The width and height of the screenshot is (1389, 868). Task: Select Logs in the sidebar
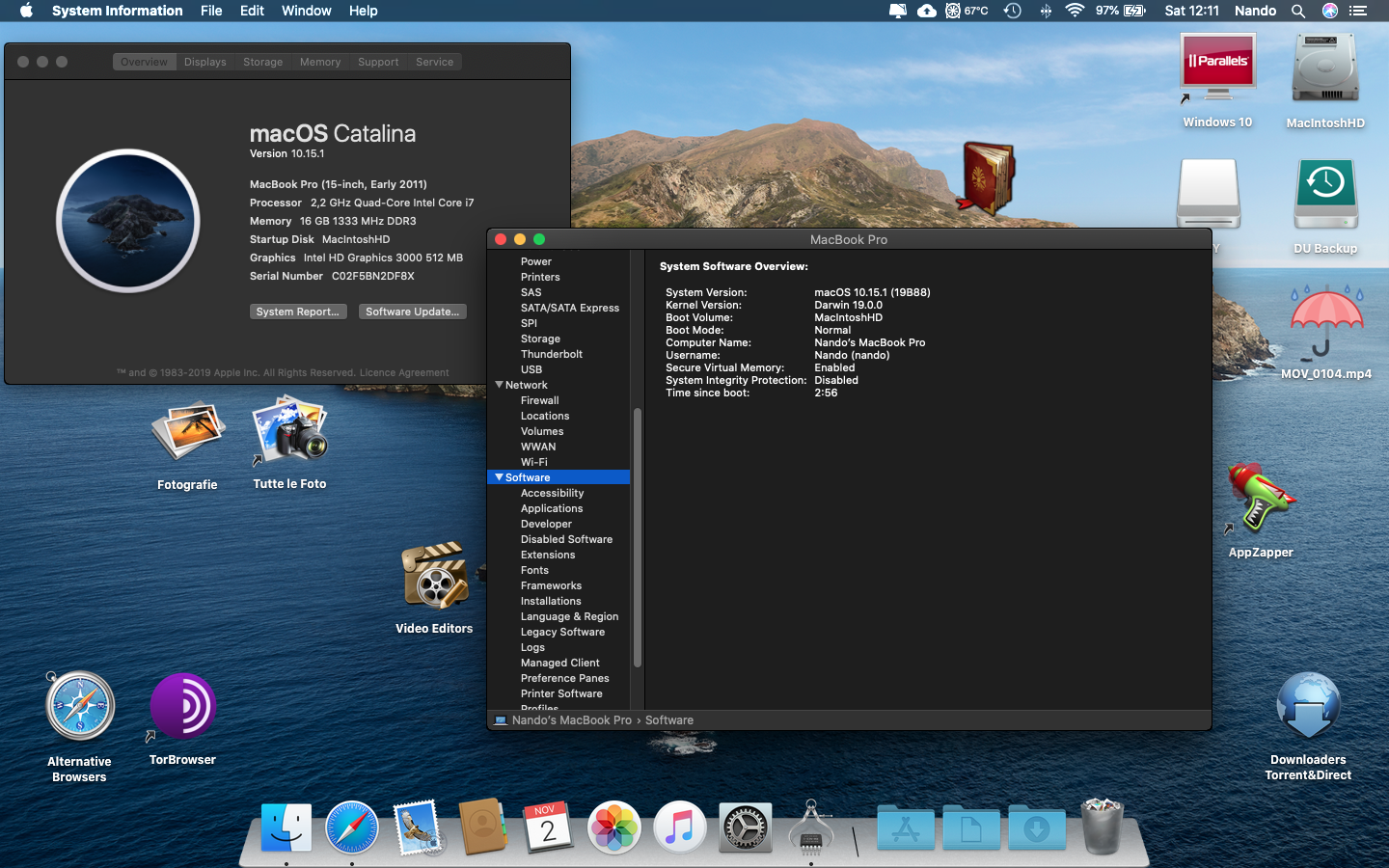(533, 647)
